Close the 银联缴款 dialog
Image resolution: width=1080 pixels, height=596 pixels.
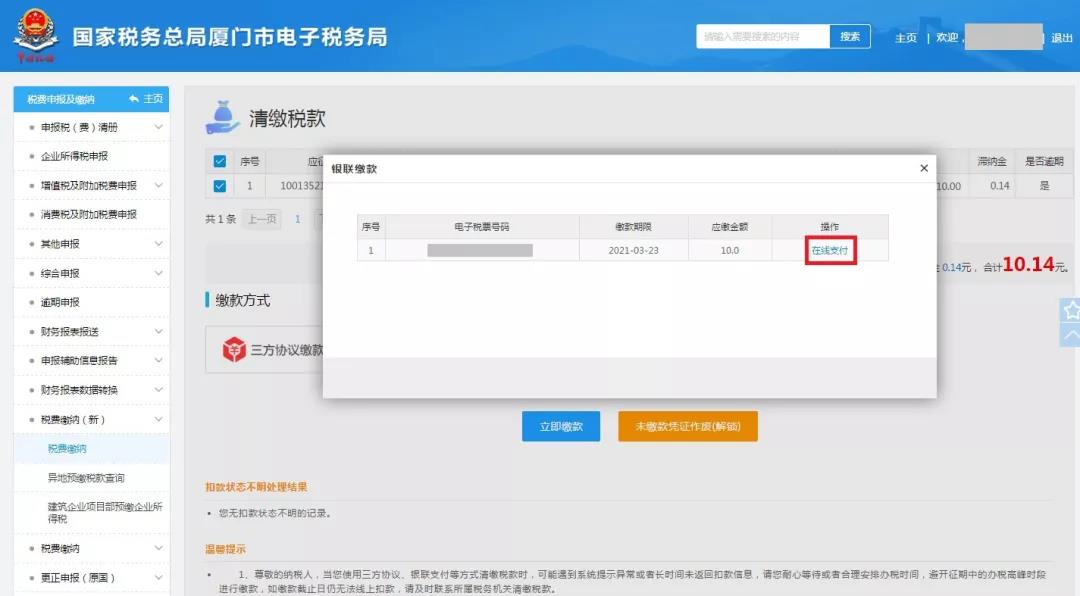[x=924, y=168]
